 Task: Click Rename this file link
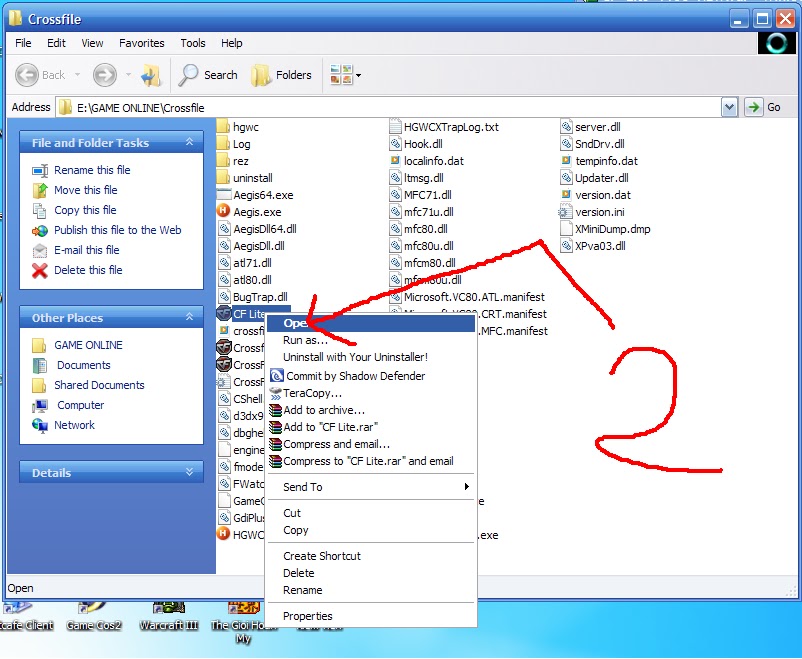point(92,170)
